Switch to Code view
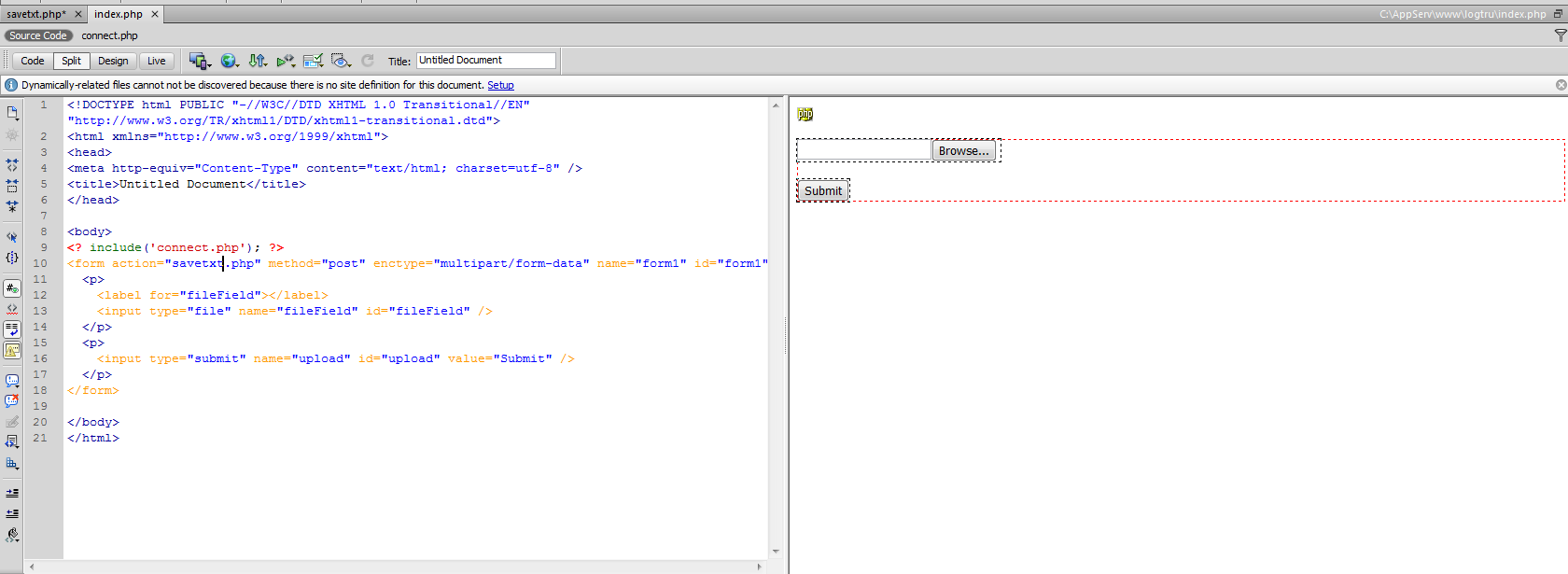1568x574 pixels. 33,61
